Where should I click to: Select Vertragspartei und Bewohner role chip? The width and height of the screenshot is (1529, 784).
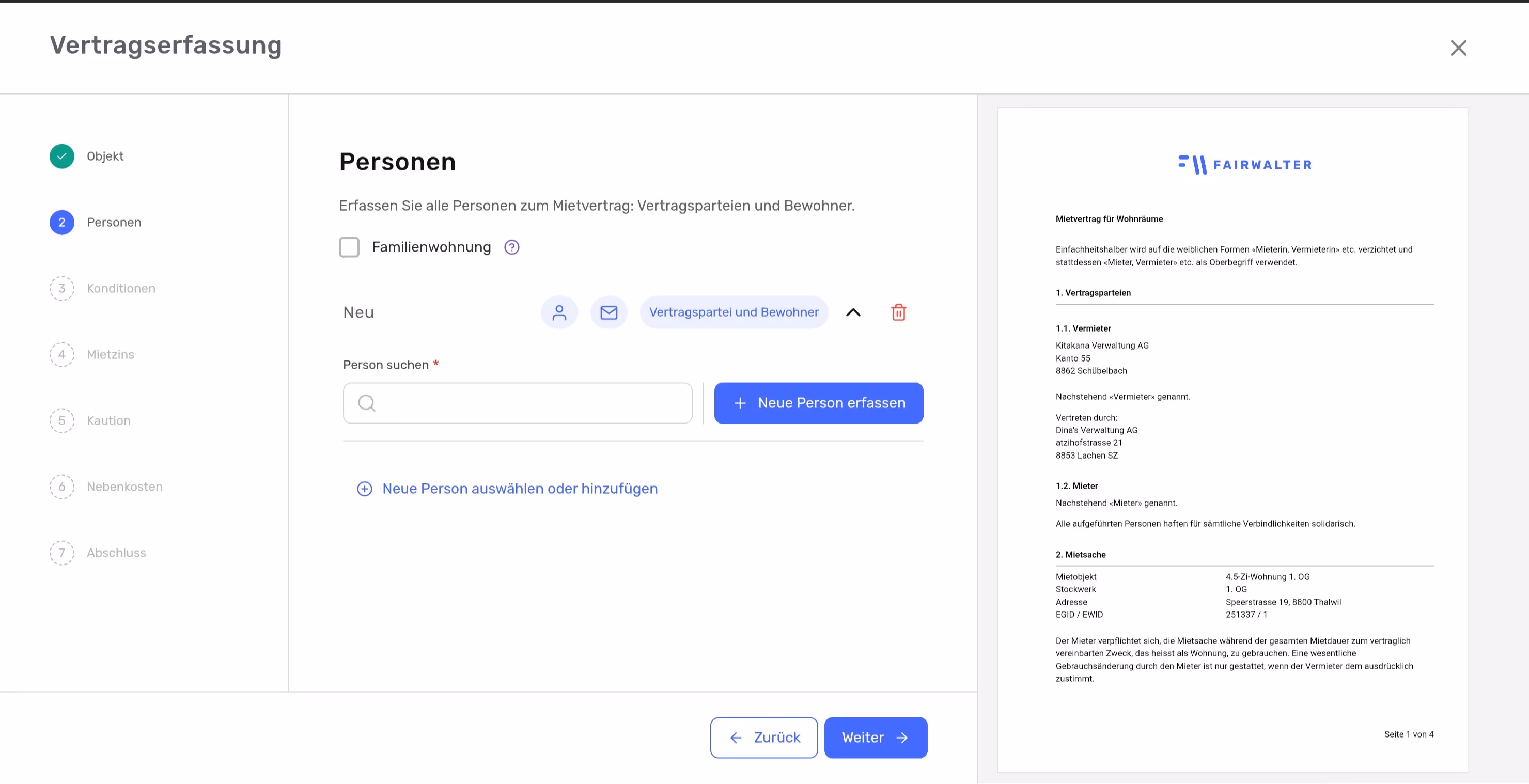coord(734,312)
